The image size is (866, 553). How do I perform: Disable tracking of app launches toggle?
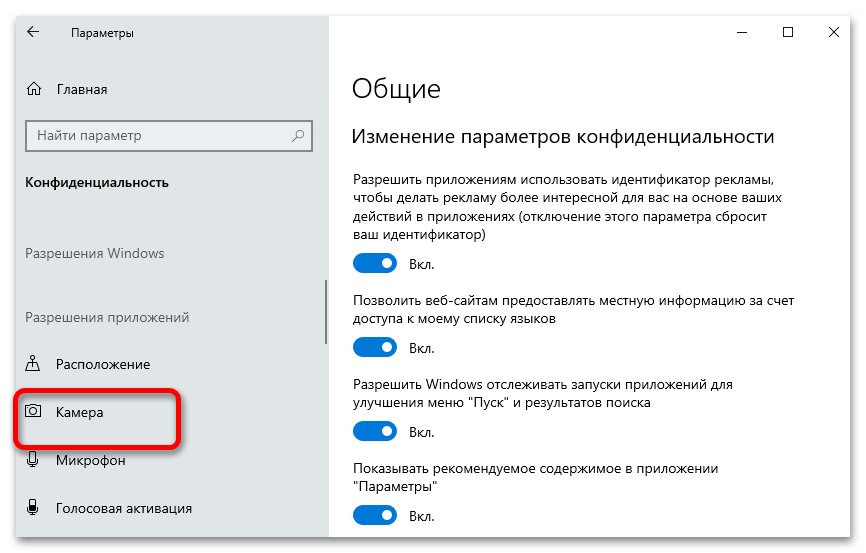tap(375, 431)
